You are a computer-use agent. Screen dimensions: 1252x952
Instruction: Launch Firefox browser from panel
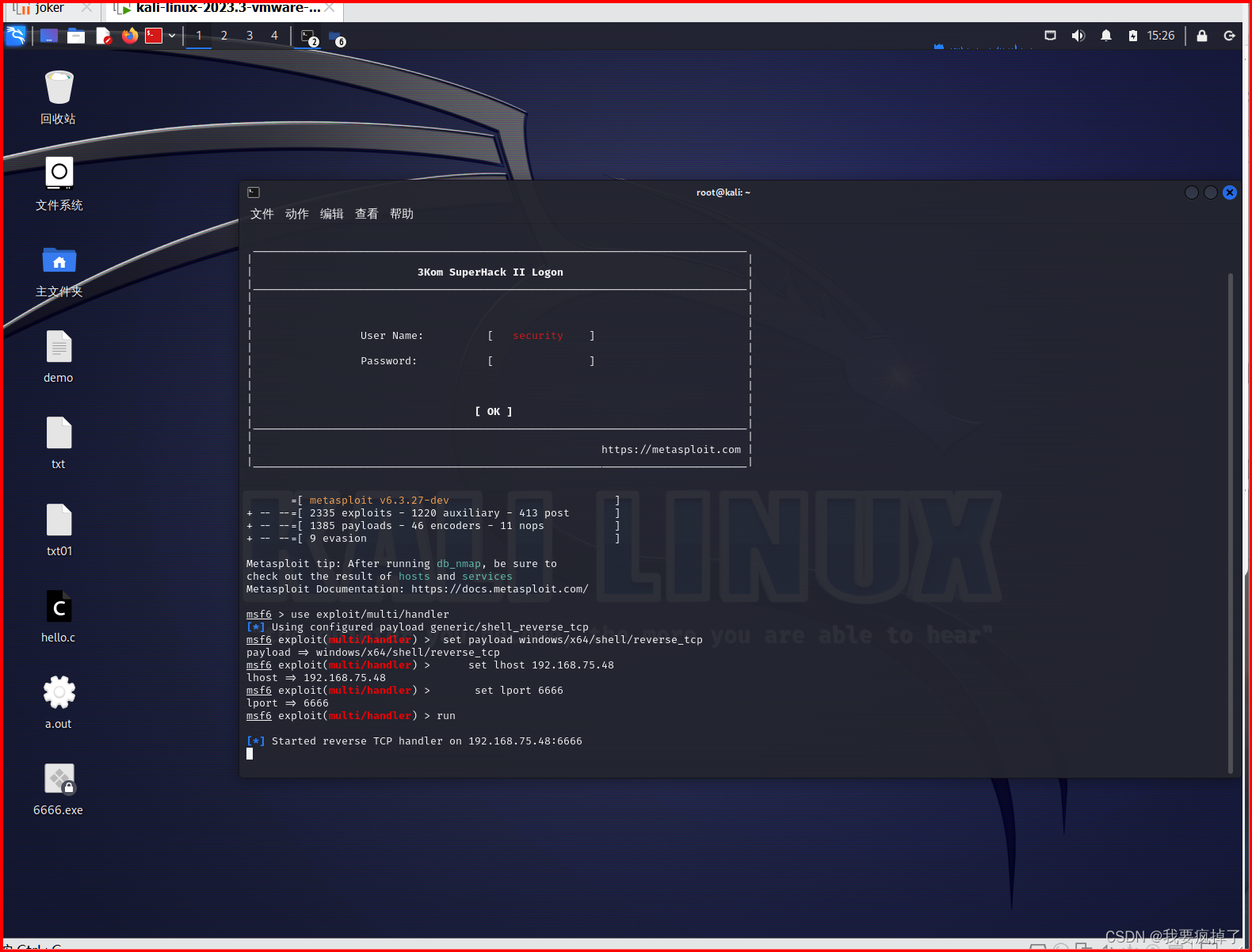pyautogui.click(x=130, y=36)
